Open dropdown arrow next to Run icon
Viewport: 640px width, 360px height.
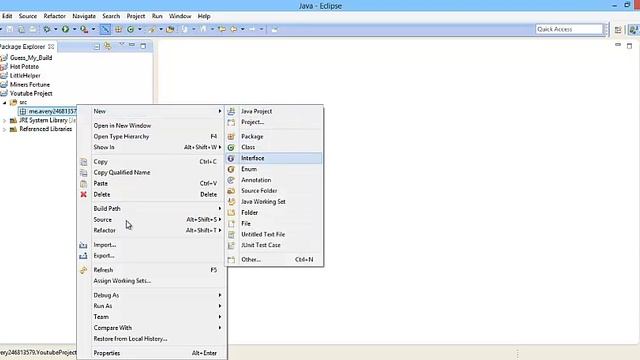[74, 29]
